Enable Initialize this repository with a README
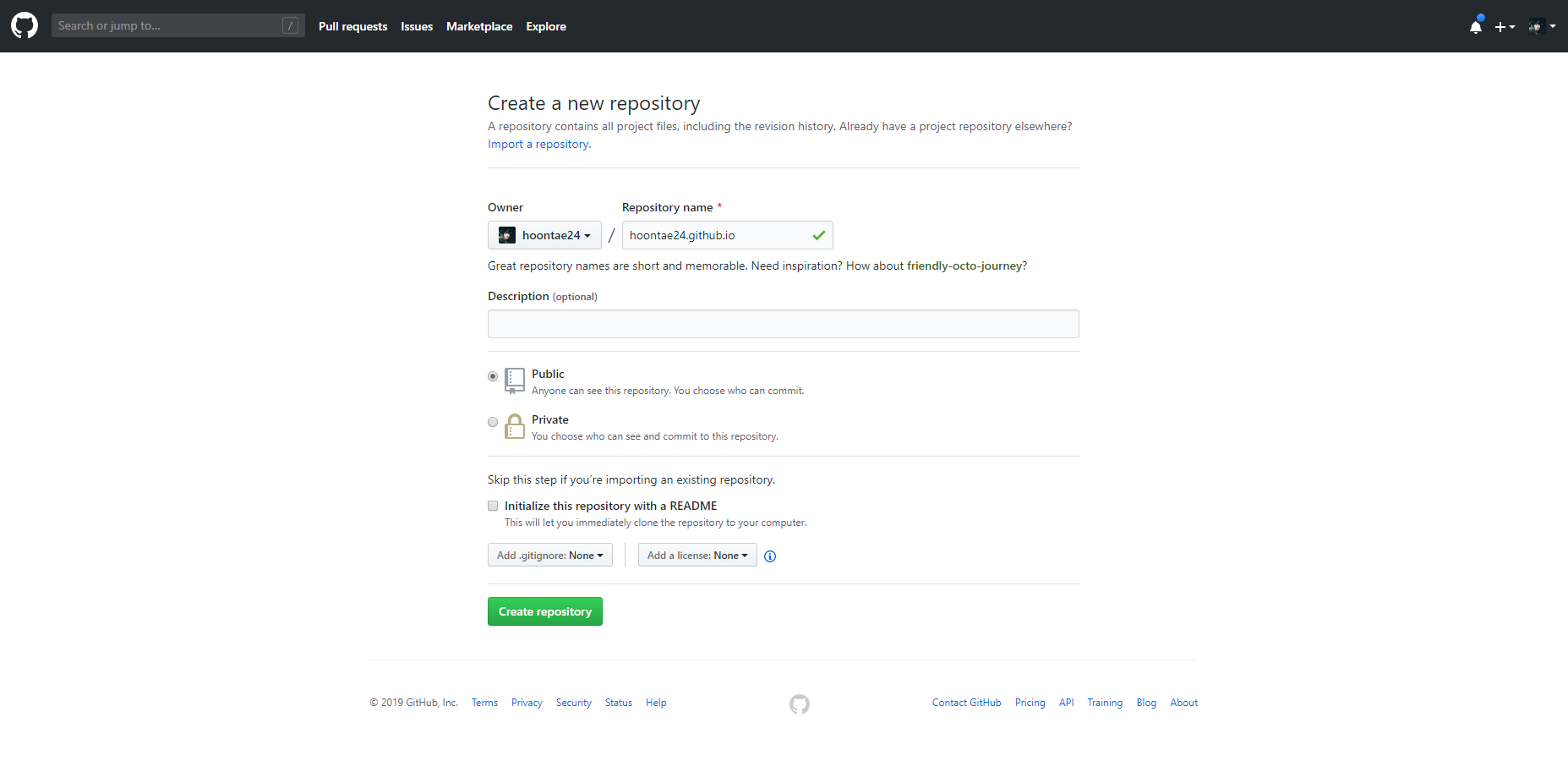 493,506
